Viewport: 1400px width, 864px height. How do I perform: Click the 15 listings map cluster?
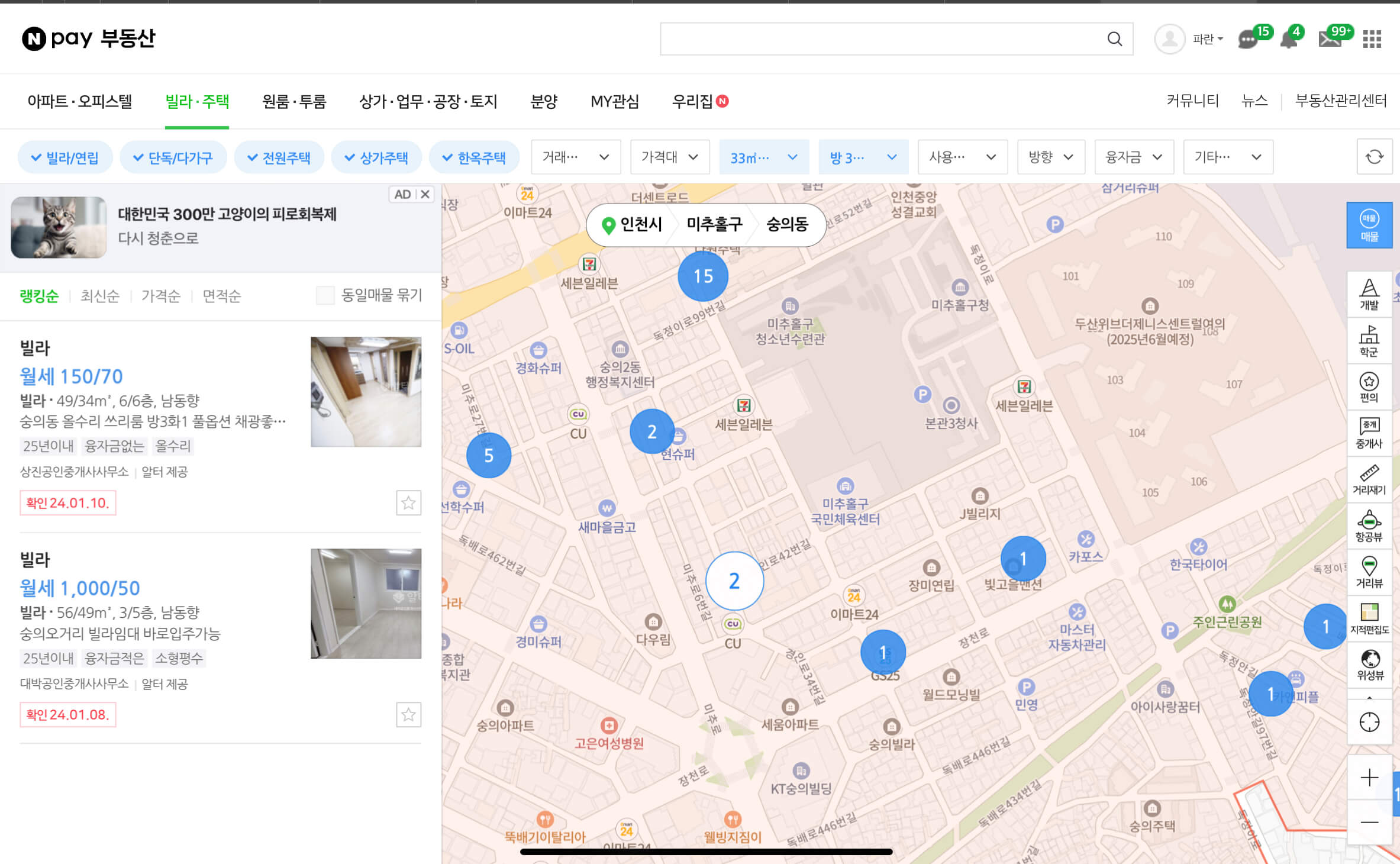pyautogui.click(x=702, y=276)
